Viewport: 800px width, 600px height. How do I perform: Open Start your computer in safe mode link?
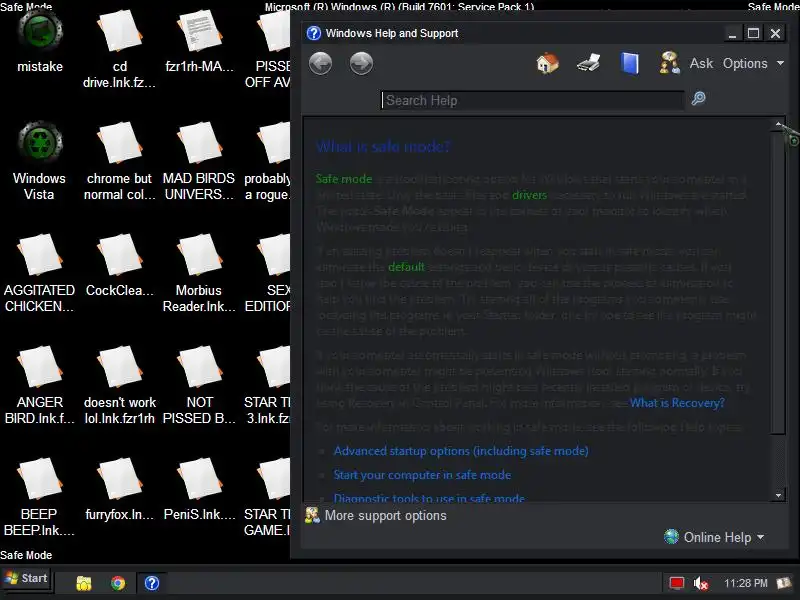422,475
